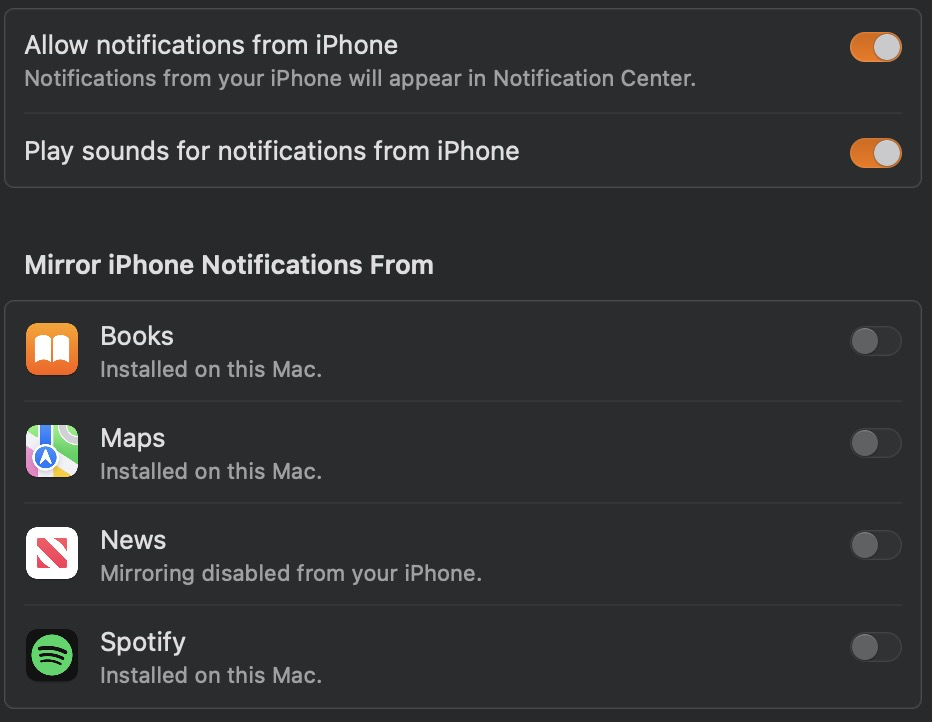Toggle the News mirroring switch
Viewport: 932px width, 722px height.
[x=875, y=545]
